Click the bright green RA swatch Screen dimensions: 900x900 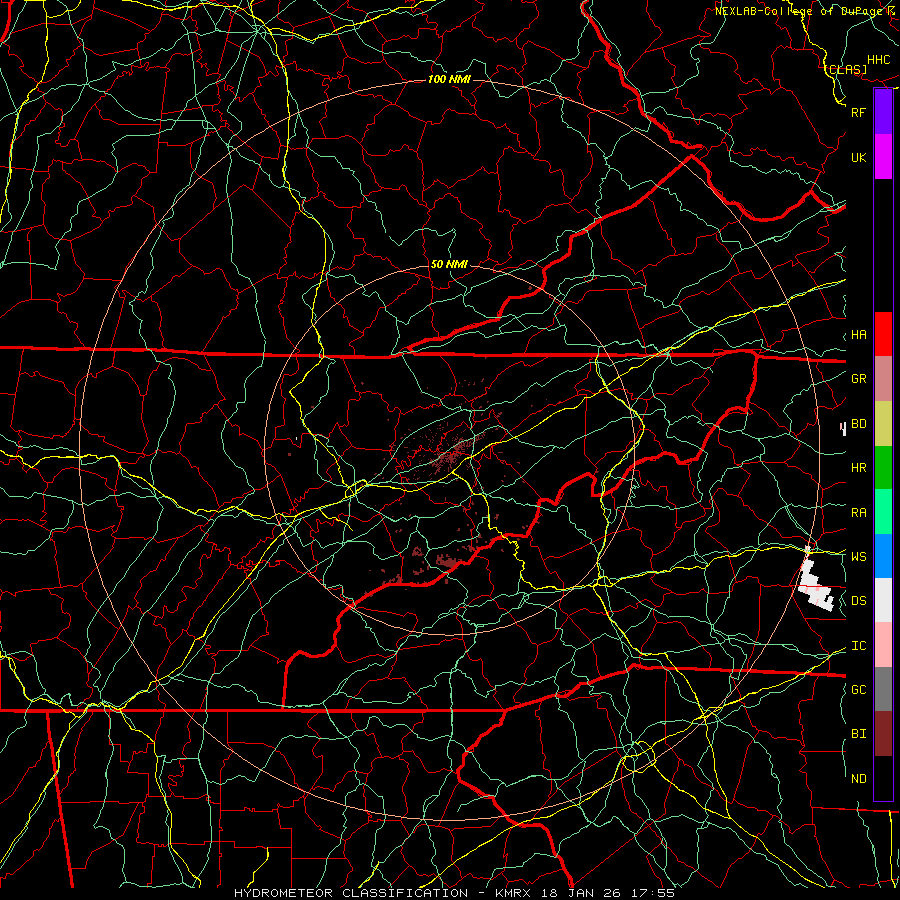point(883,512)
